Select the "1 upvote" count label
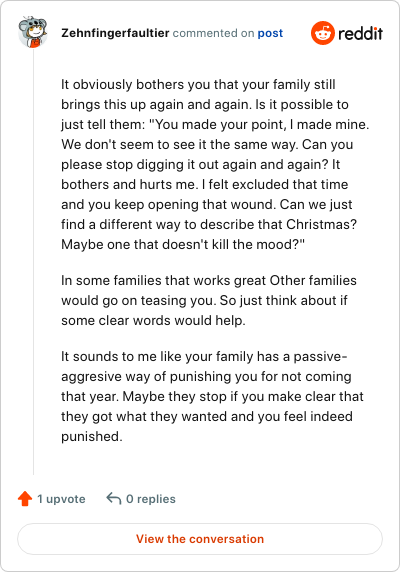400x572 pixels. (x=61, y=499)
